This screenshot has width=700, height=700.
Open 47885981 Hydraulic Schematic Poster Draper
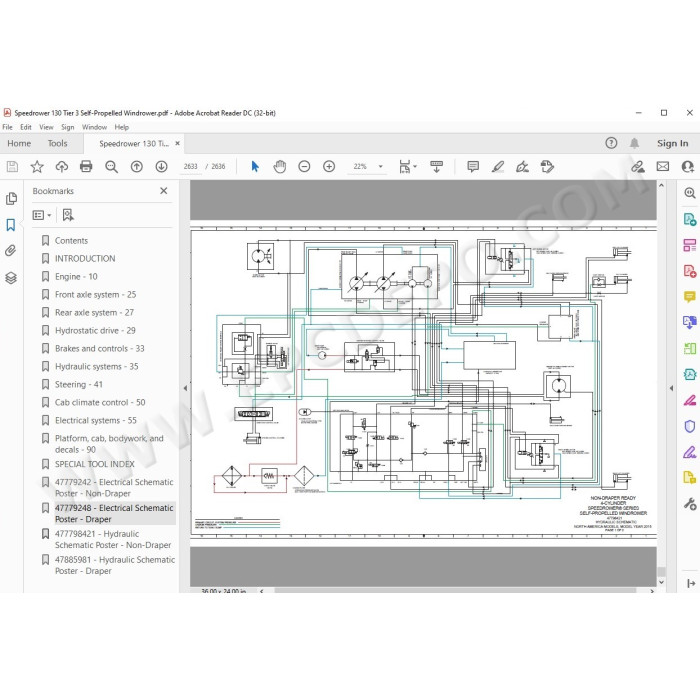coord(115,565)
